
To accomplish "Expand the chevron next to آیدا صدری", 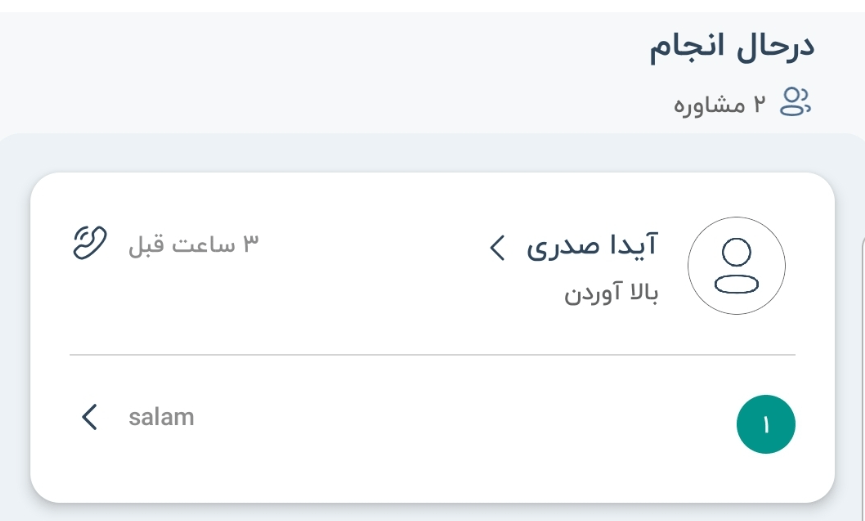I will click(497, 247).
